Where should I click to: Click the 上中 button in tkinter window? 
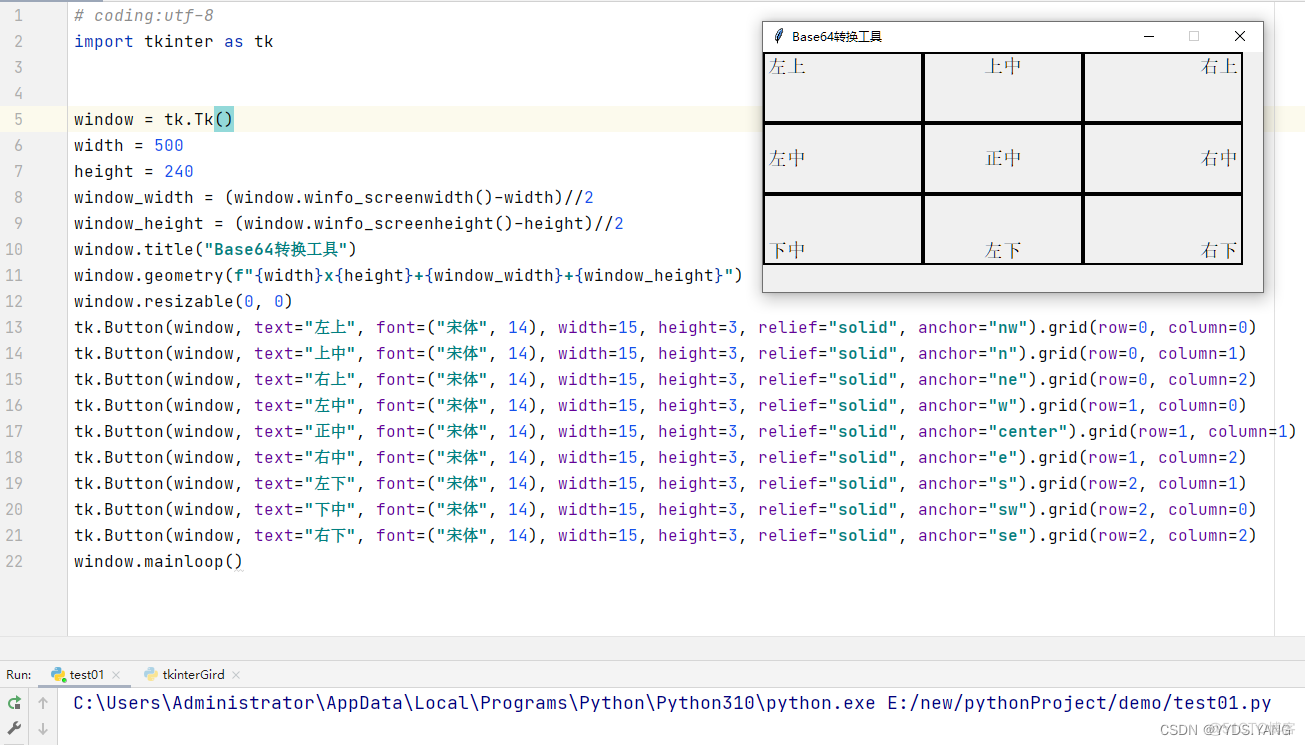1003,88
